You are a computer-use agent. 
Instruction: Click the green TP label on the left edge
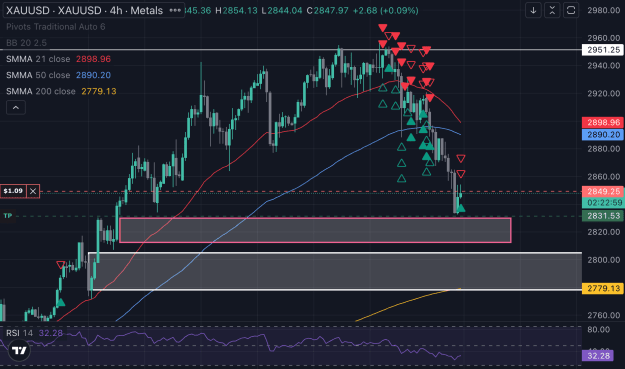tap(8, 216)
